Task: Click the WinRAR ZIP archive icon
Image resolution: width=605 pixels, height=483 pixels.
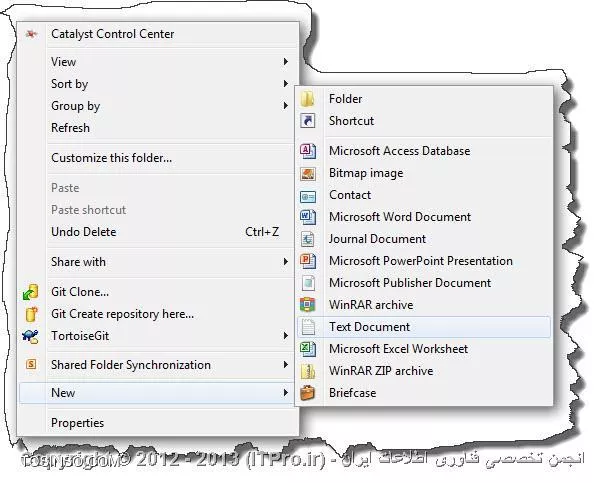Action: coord(308,371)
